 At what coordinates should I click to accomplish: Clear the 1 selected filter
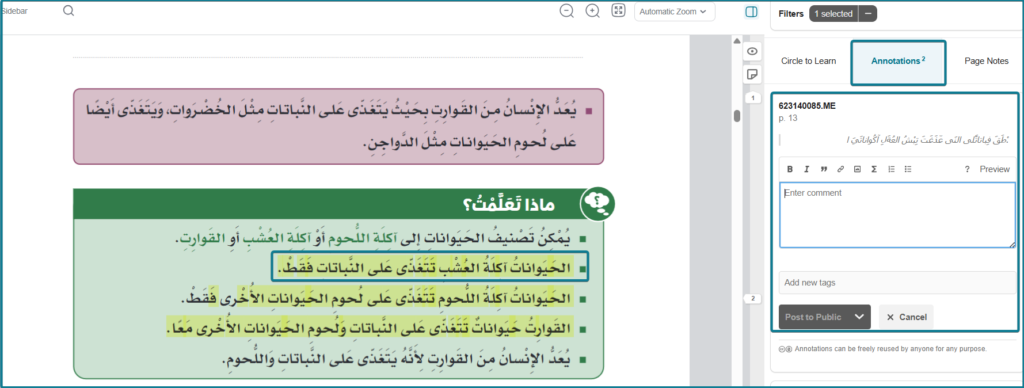click(868, 13)
